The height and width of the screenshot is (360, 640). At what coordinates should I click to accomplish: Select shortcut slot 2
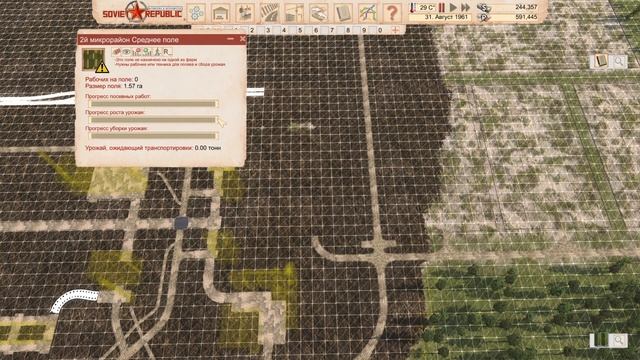click(252, 30)
